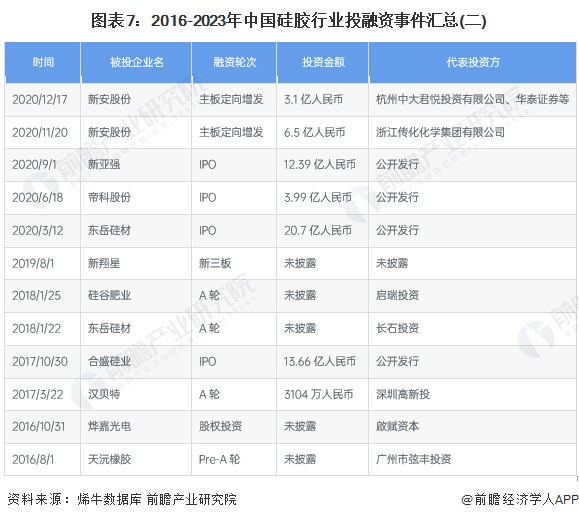Image resolution: width=579 pixels, height=520 pixels.
Task: Select the 合盛硅业 company cell
Action: click(x=136, y=362)
